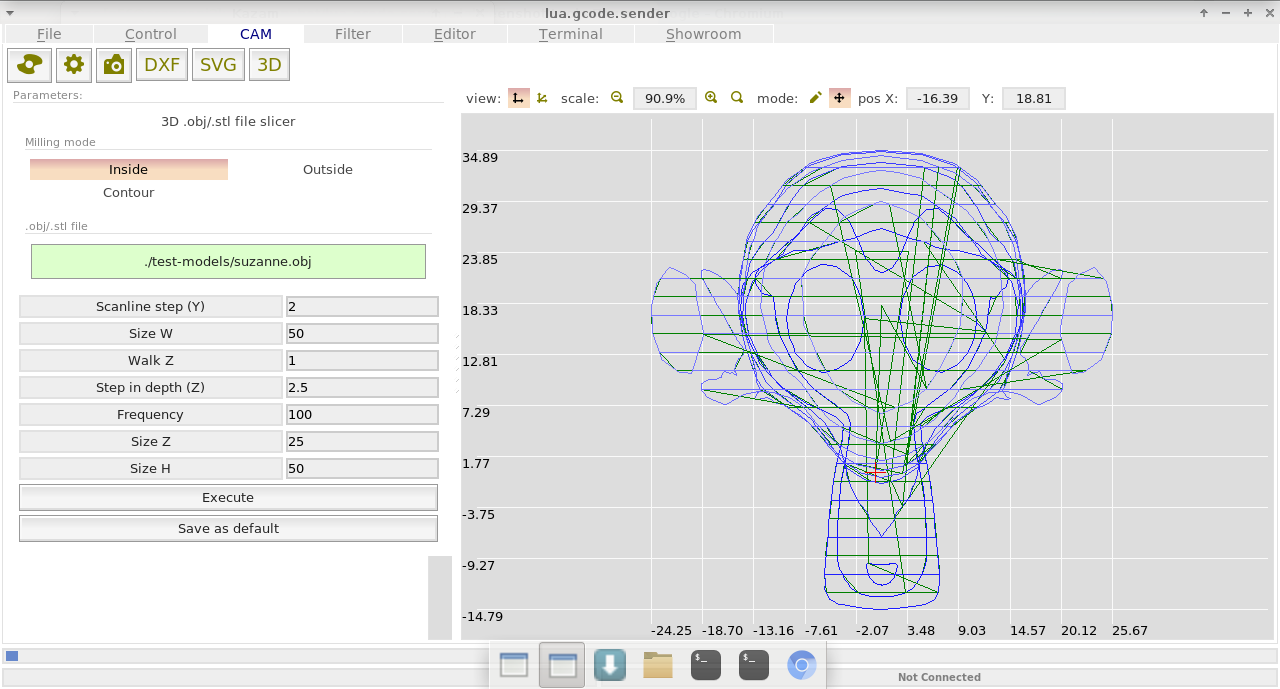Click the pos Y value field

point(1034,99)
